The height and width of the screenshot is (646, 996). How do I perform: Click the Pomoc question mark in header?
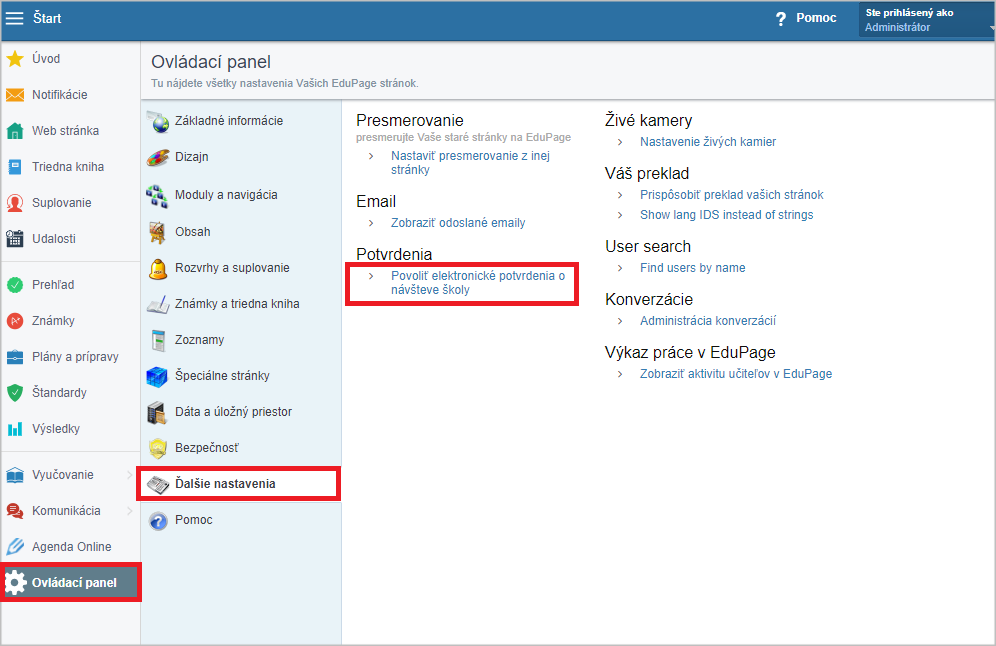click(x=781, y=19)
